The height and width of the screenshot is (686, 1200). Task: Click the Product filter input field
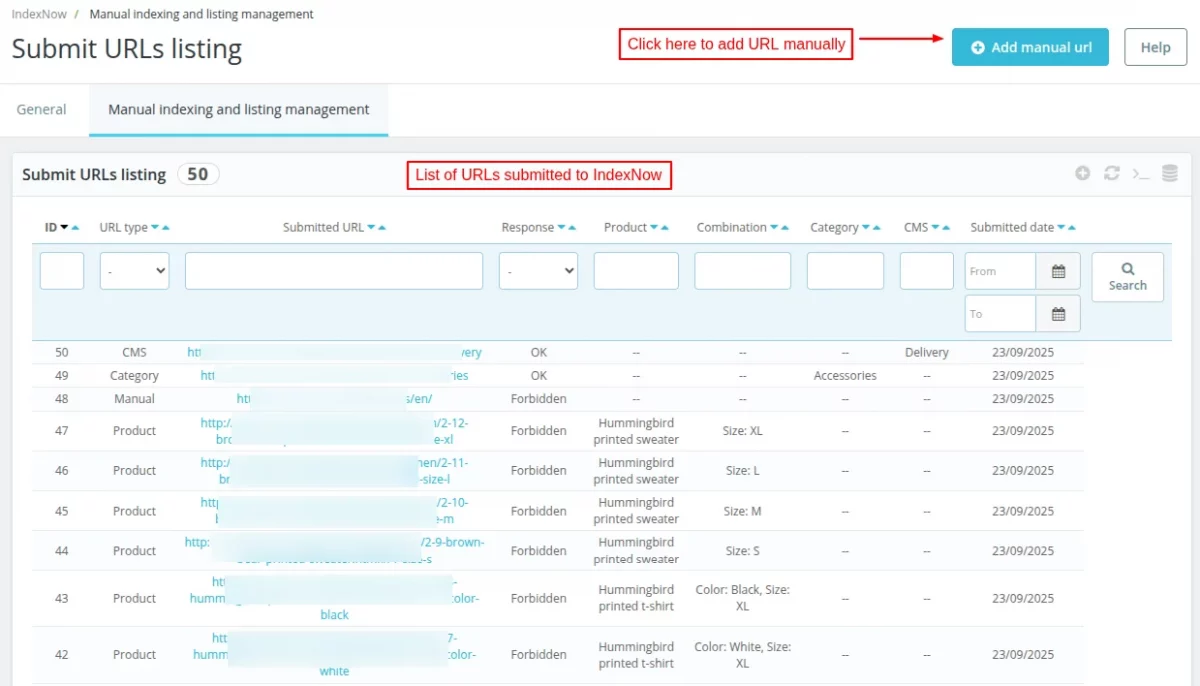point(636,271)
